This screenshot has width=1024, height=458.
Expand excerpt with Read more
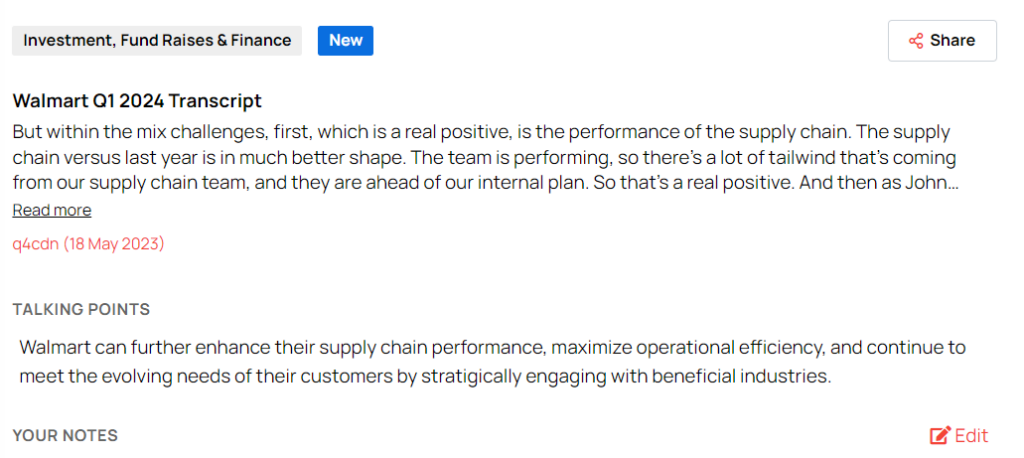pyautogui.click(x=52, y=210)
